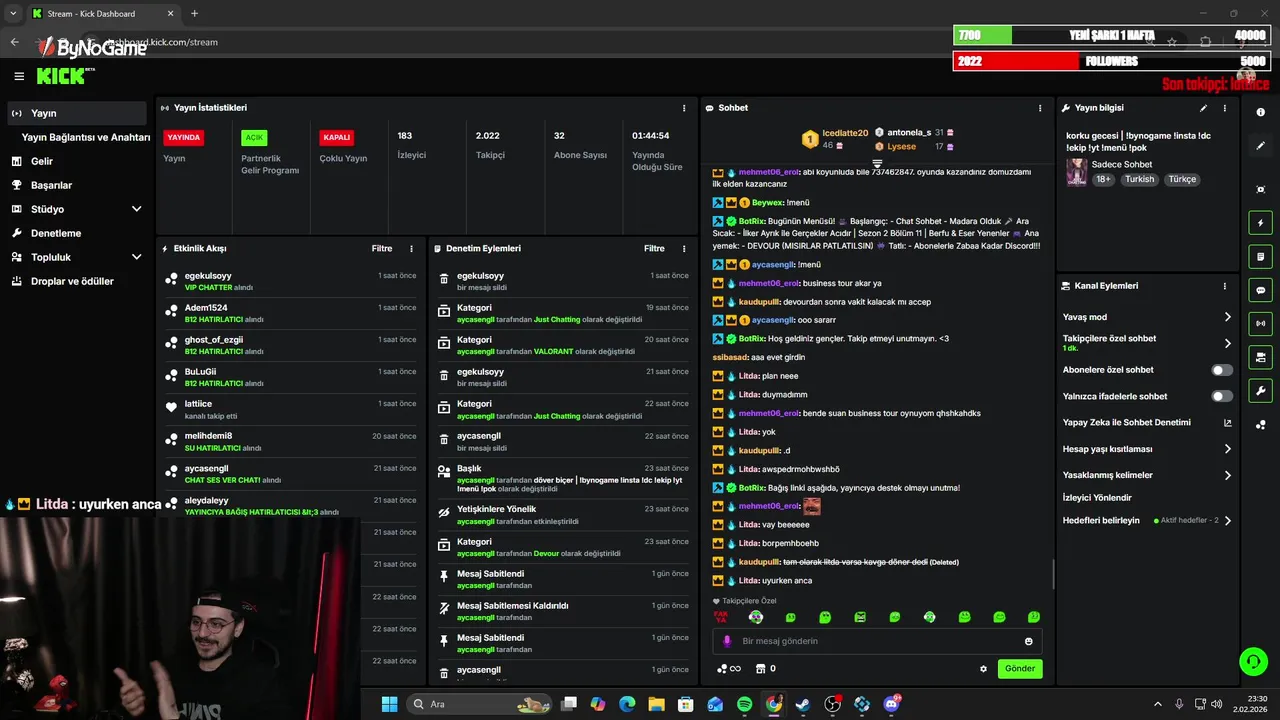This screenshot has height=720, width=1280.
Task: Click the YAYINDA status badge
Action: click(184, 137)
